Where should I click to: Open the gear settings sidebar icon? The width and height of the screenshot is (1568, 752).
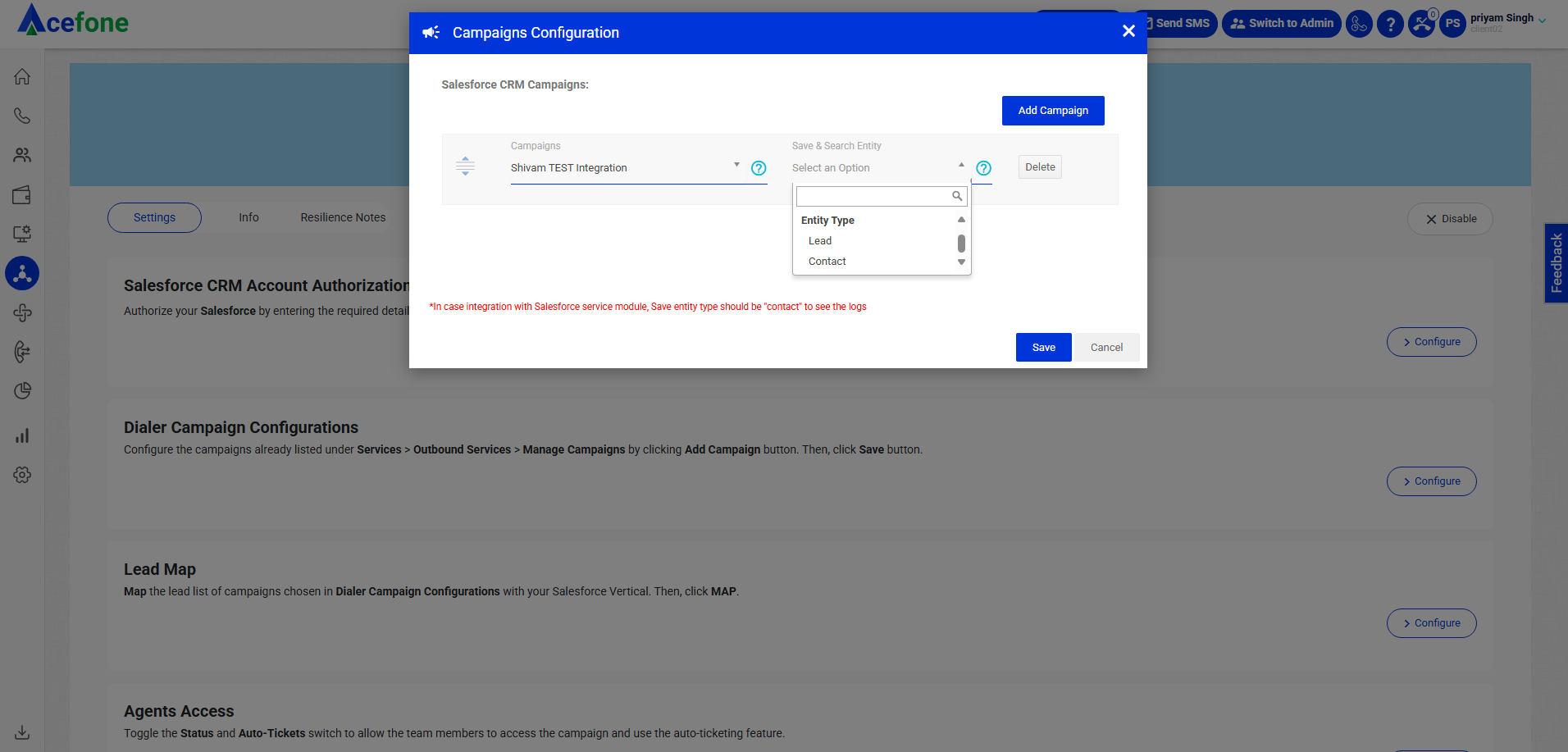22,475
